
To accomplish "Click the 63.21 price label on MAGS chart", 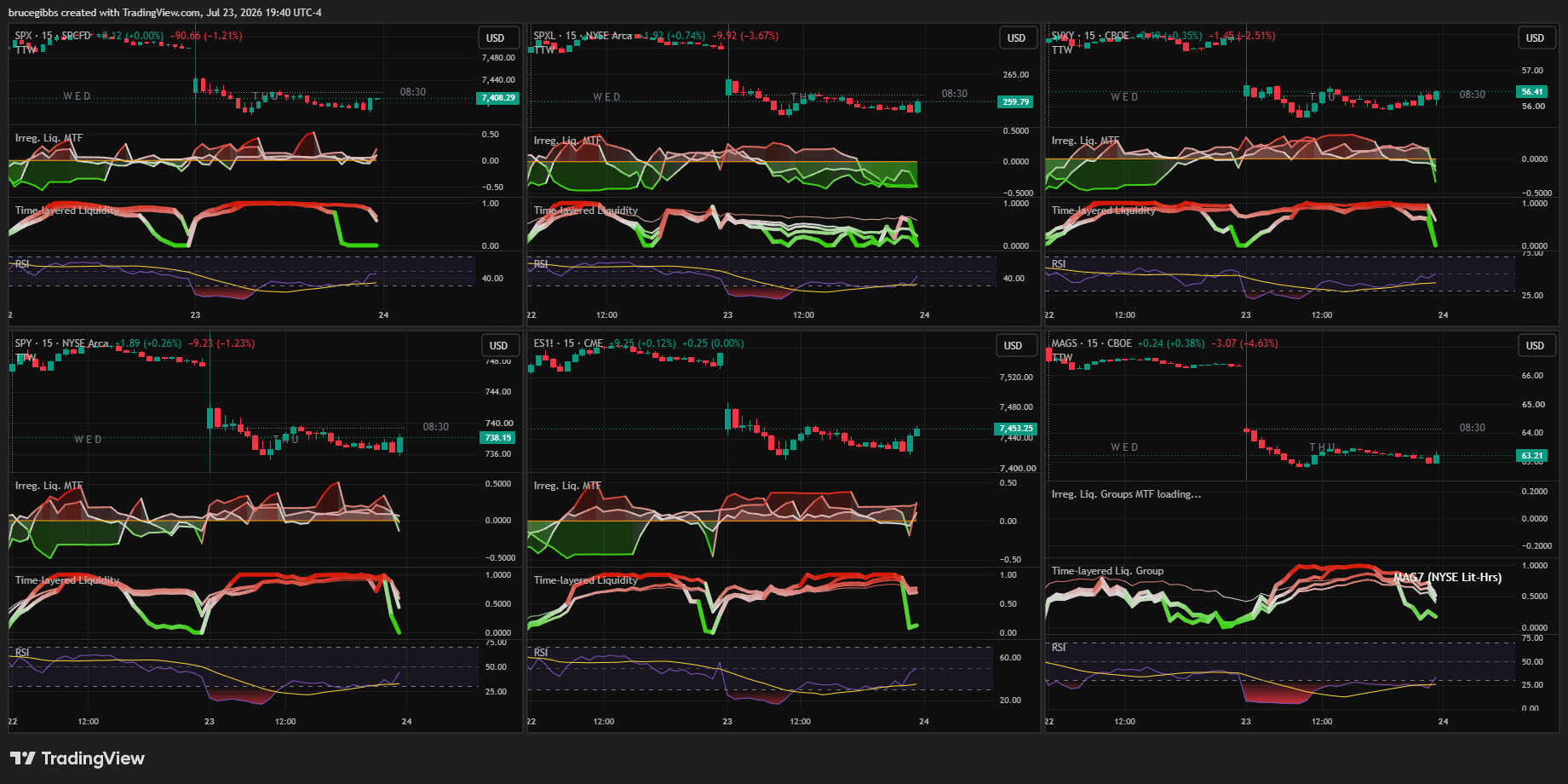I will (1532, 456).
